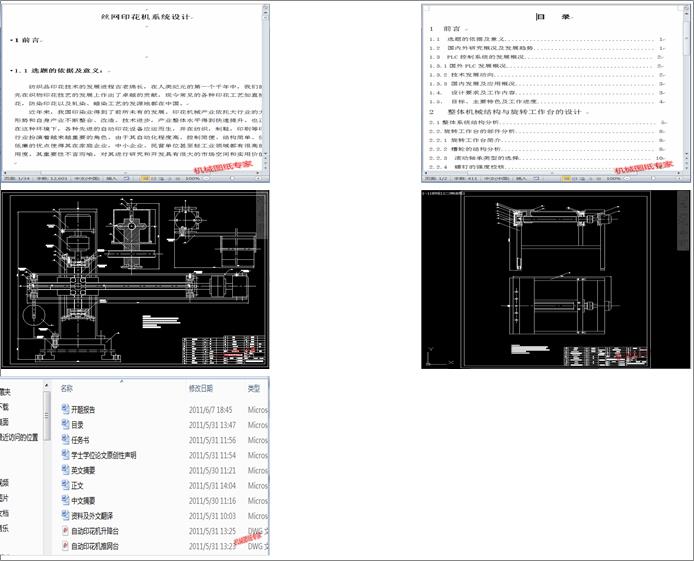Select the 任务书 document icon
Viewport: 694px width, 561px height.
(x=65, y=440)
